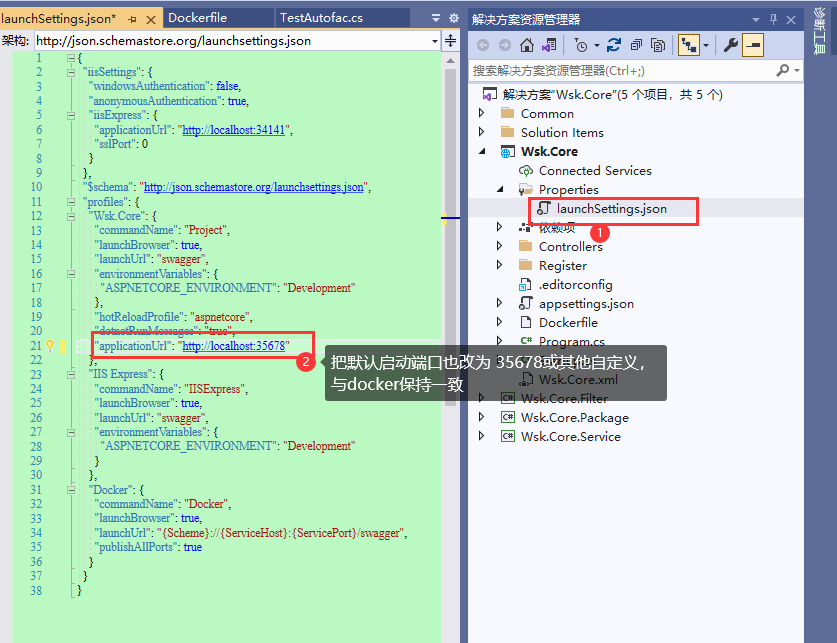Toggle pin on launchSettings.json tab
The height and width of the screenshot is (643, 837).
(132, 19)
